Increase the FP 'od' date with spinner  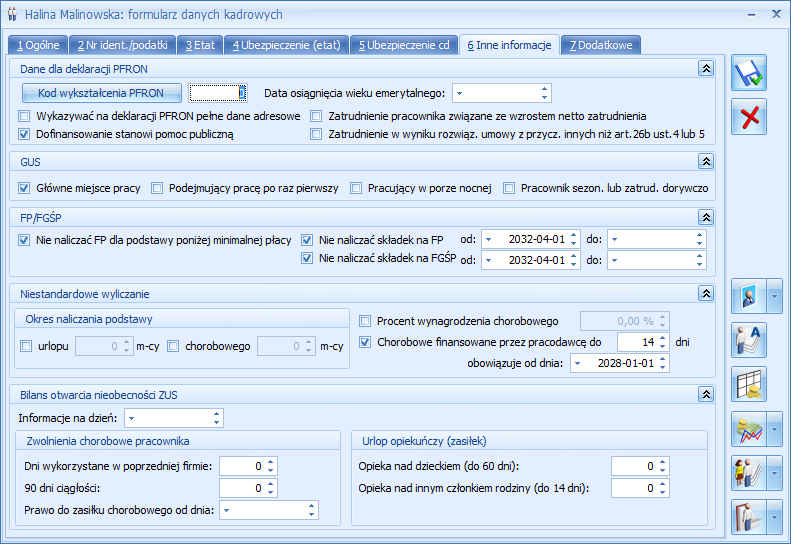click(574, 236)
